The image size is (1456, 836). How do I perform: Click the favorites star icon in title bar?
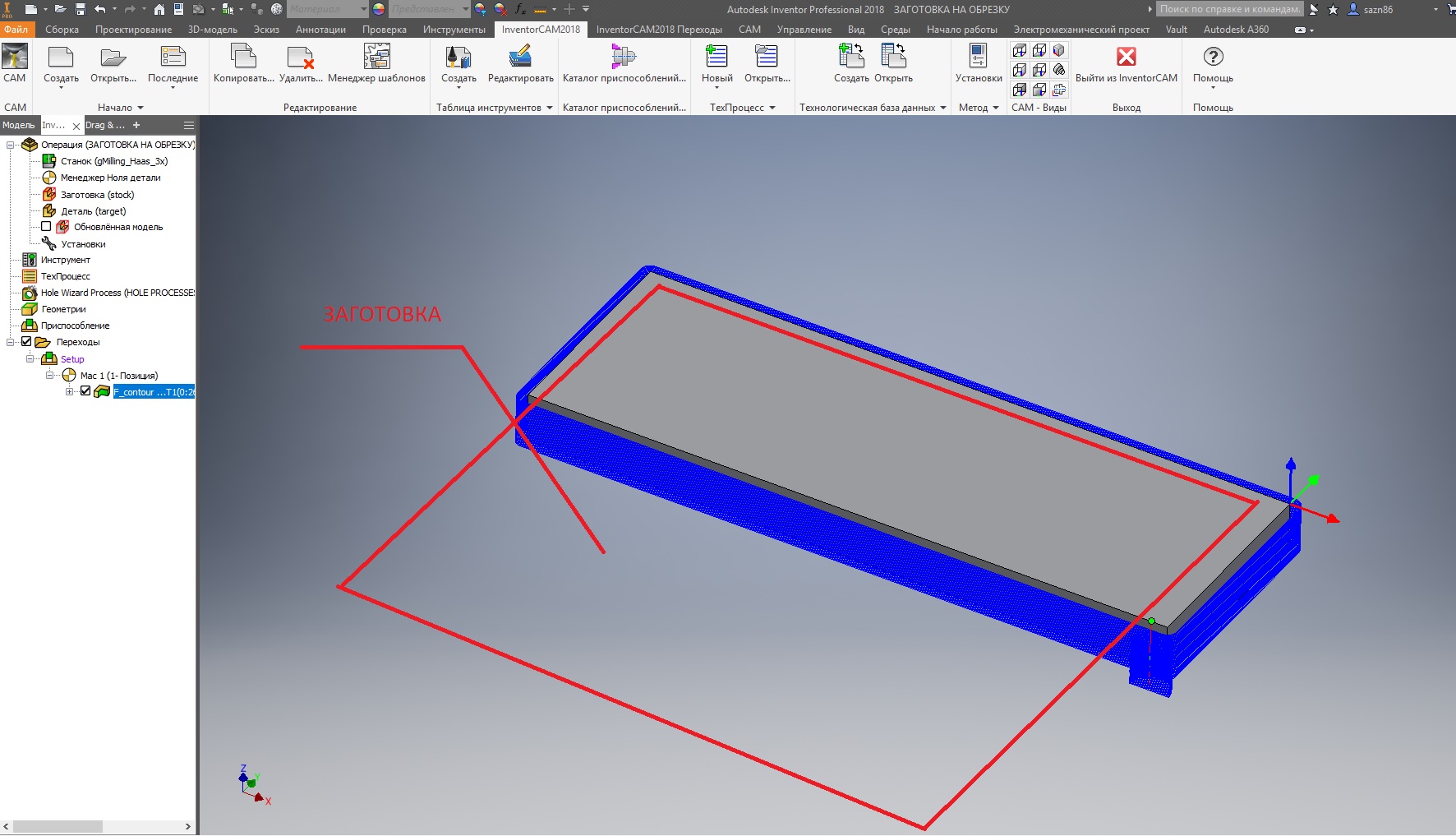click(1333, 10)
